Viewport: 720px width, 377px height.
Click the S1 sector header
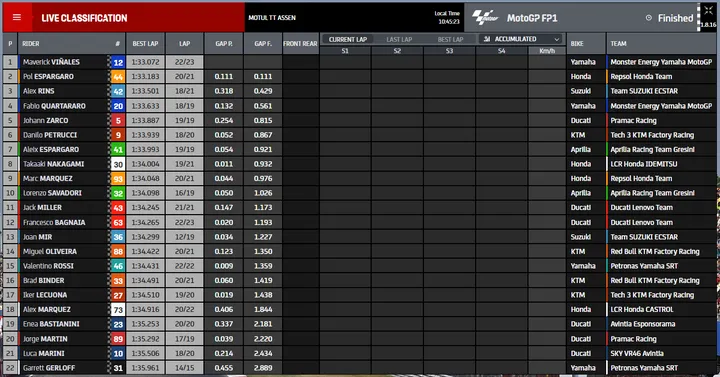[345, 51]
